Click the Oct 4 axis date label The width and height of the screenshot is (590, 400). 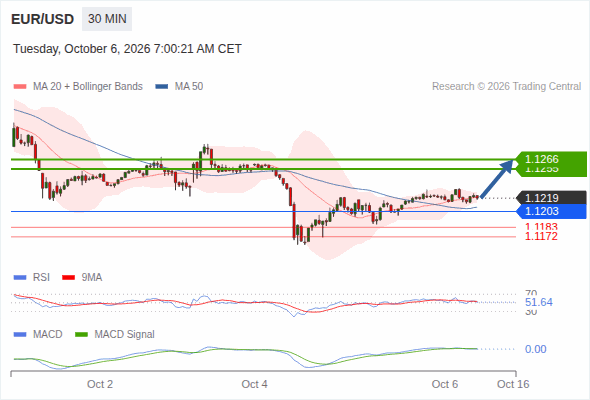[254, 384]
